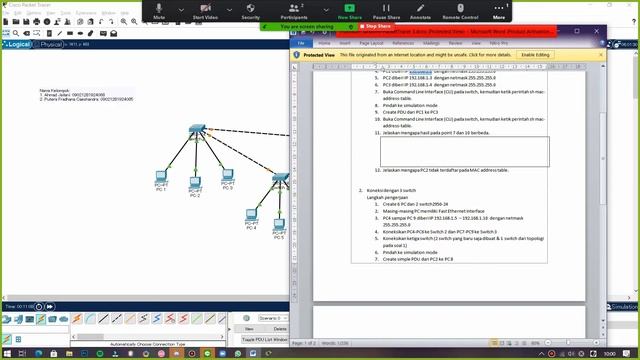Choose Console cable connection
640x360 pixels.
(90, 318)
